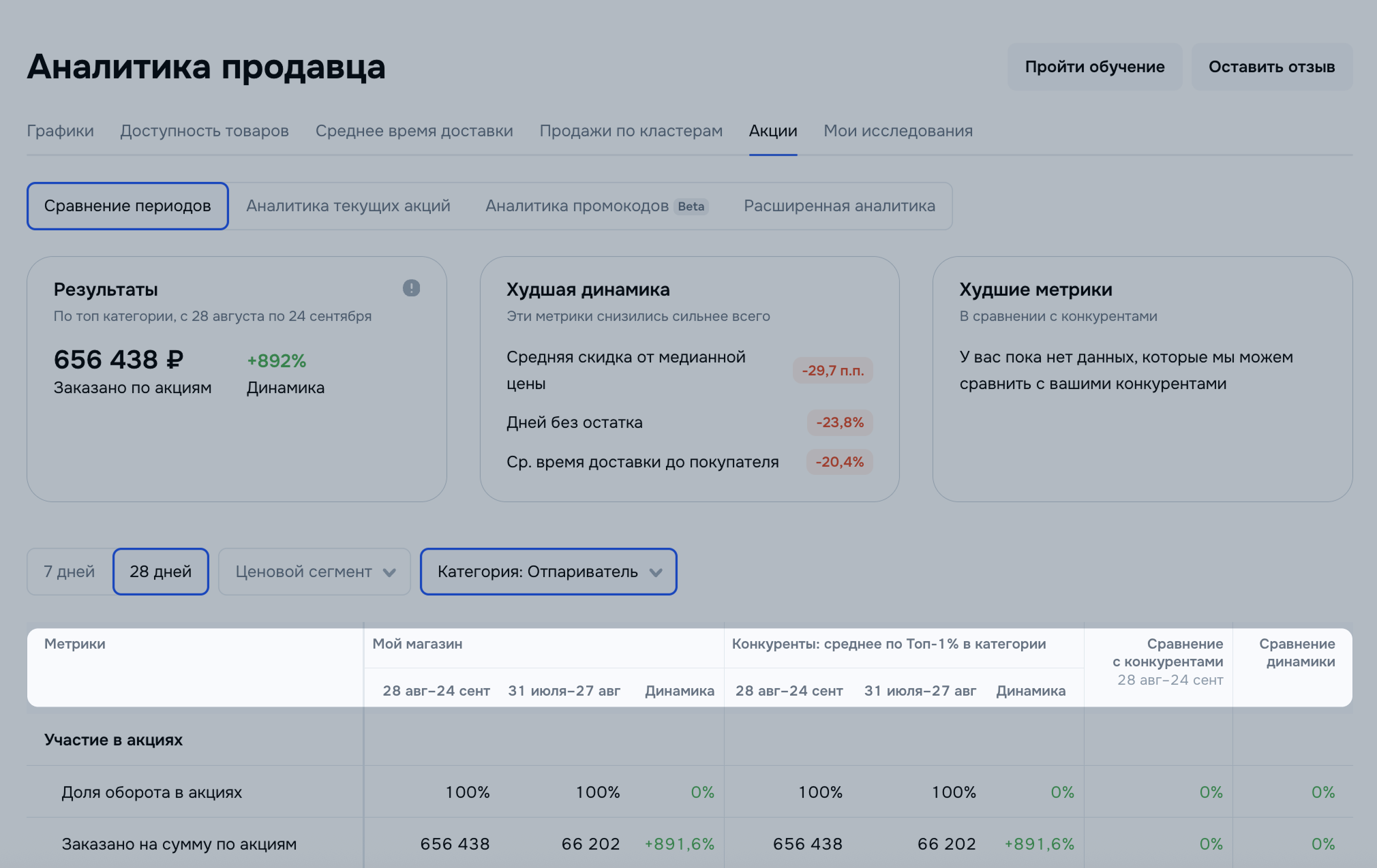Switch to Доступность товаров tab

pos(205,131)
